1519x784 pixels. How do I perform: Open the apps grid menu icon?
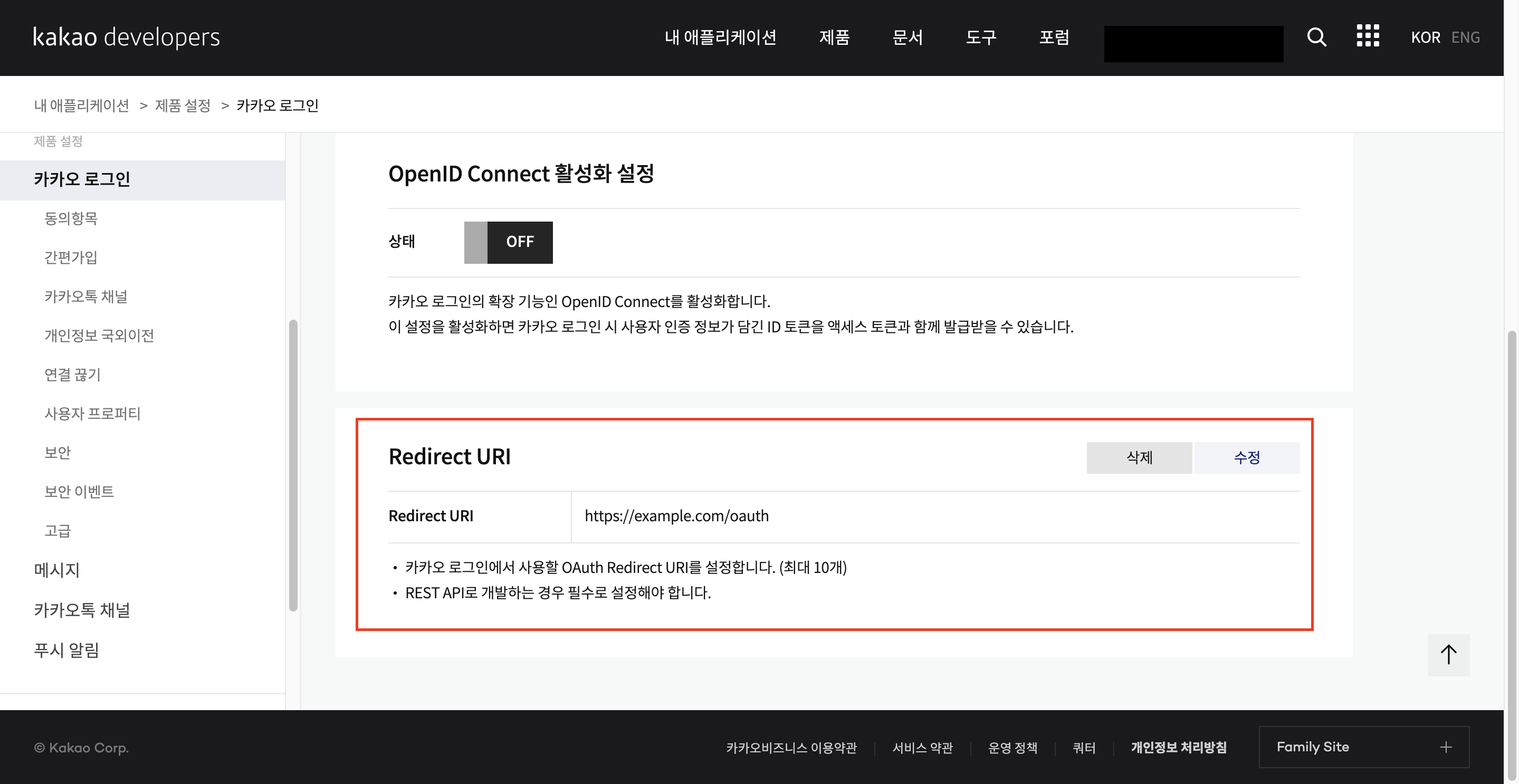click(x=1368, y=36)
